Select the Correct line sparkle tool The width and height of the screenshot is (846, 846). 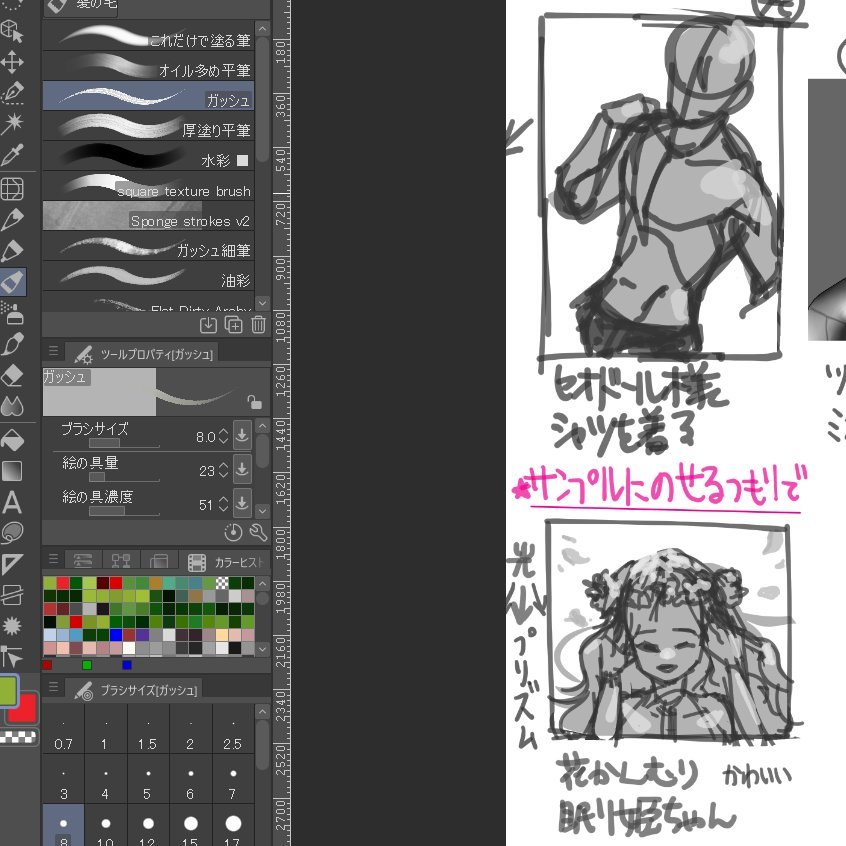pos(12,626)
